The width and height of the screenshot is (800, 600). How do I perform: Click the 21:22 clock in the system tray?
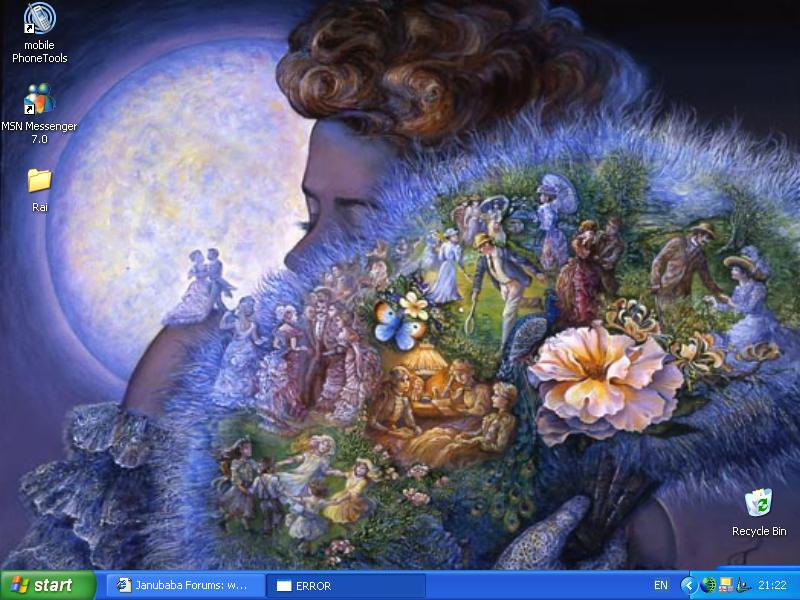772,585
